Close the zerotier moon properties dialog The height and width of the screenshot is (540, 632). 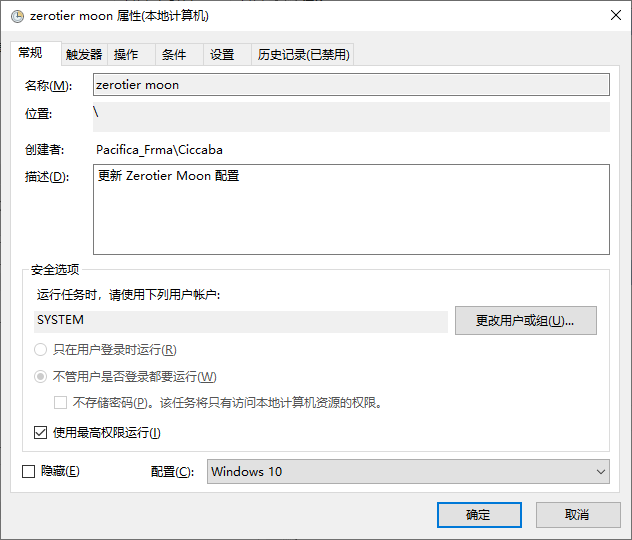[615, 16]
